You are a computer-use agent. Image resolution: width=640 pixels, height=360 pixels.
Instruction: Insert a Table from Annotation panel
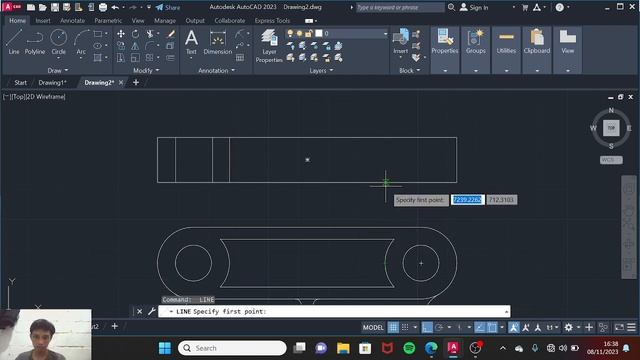[240, 58]
